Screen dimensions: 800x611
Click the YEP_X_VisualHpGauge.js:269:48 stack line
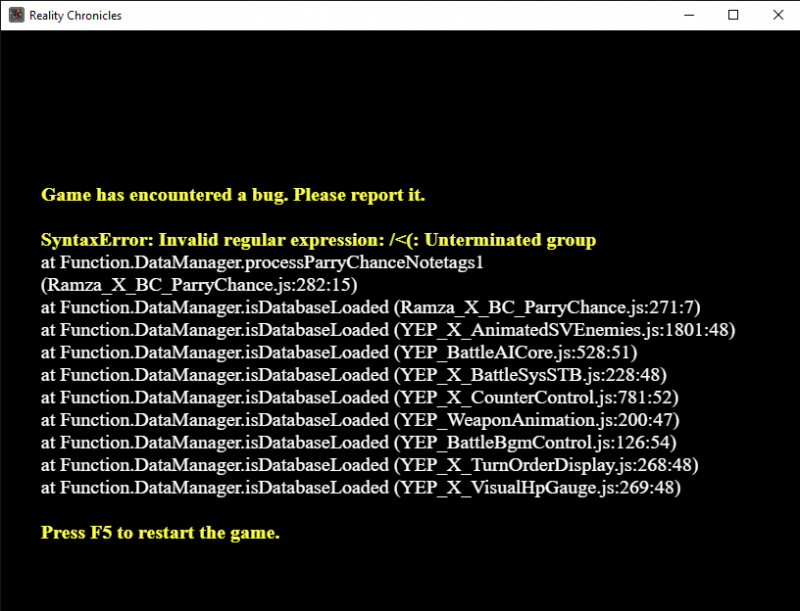(361, 488)
